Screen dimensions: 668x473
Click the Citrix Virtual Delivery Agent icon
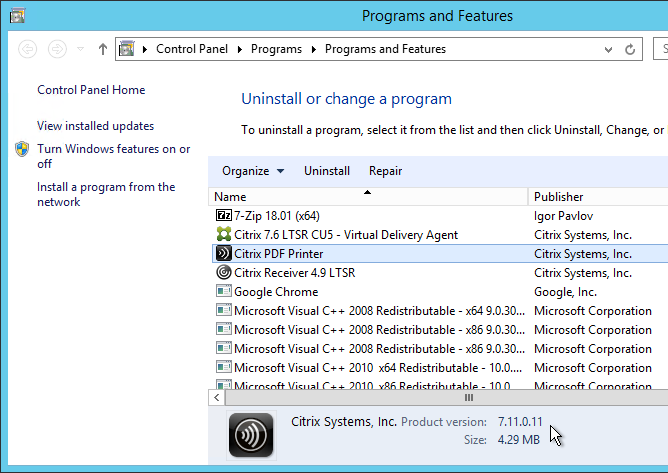click(x=224, y=234)
